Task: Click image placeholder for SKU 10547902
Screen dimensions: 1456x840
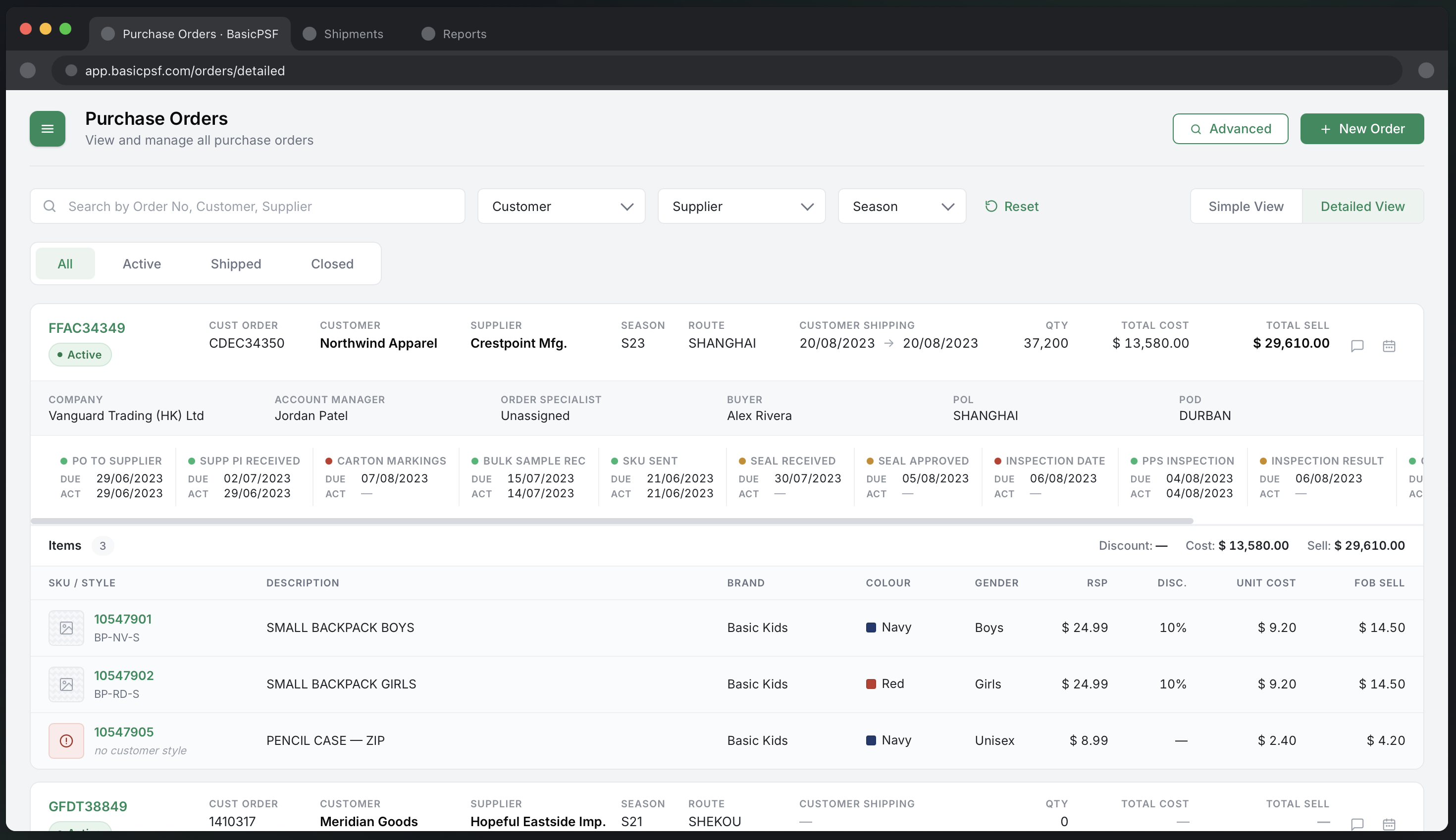Action: [x=66, y=684]
